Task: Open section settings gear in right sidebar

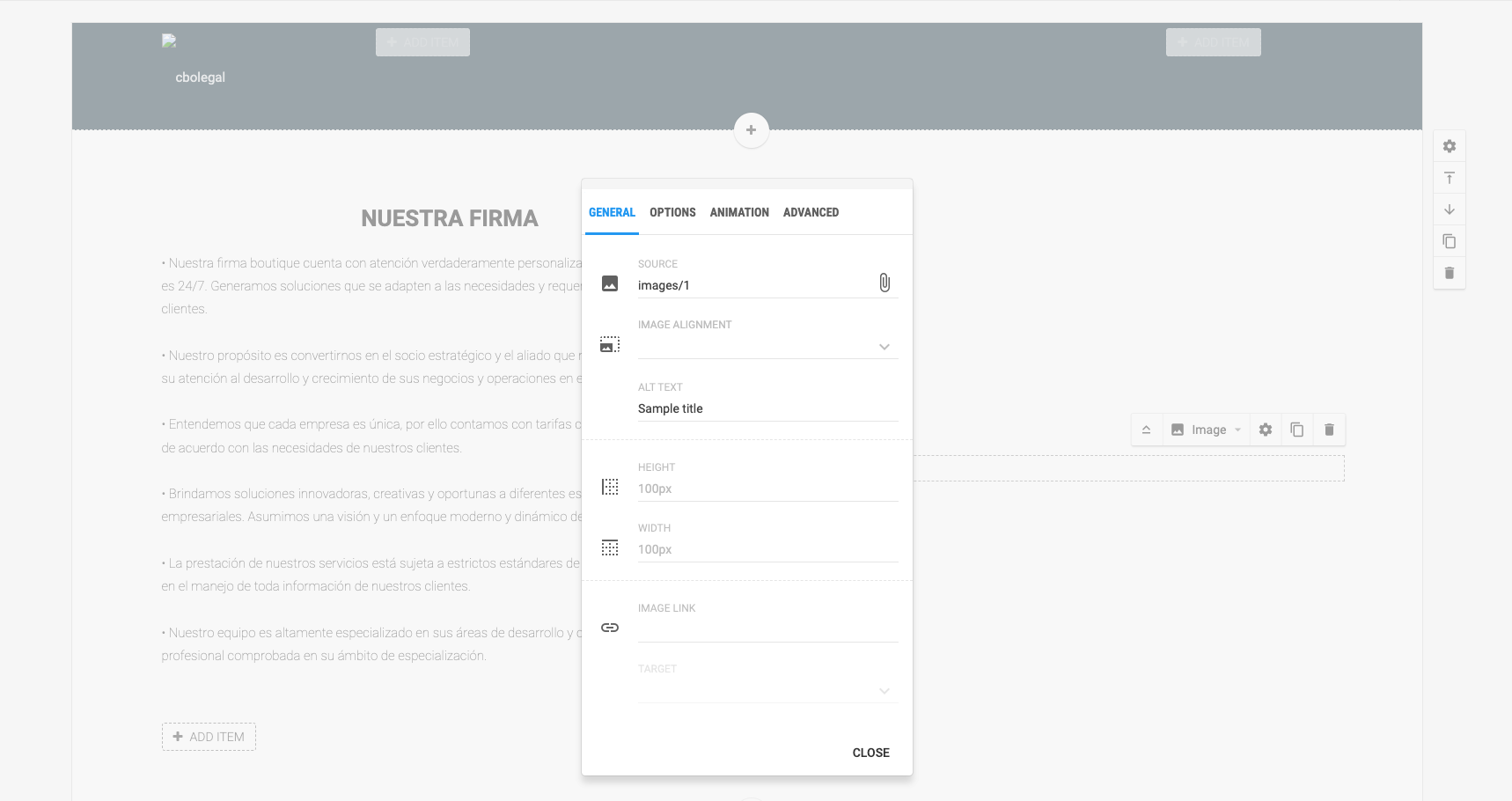Action: (x=1450, y=146)
